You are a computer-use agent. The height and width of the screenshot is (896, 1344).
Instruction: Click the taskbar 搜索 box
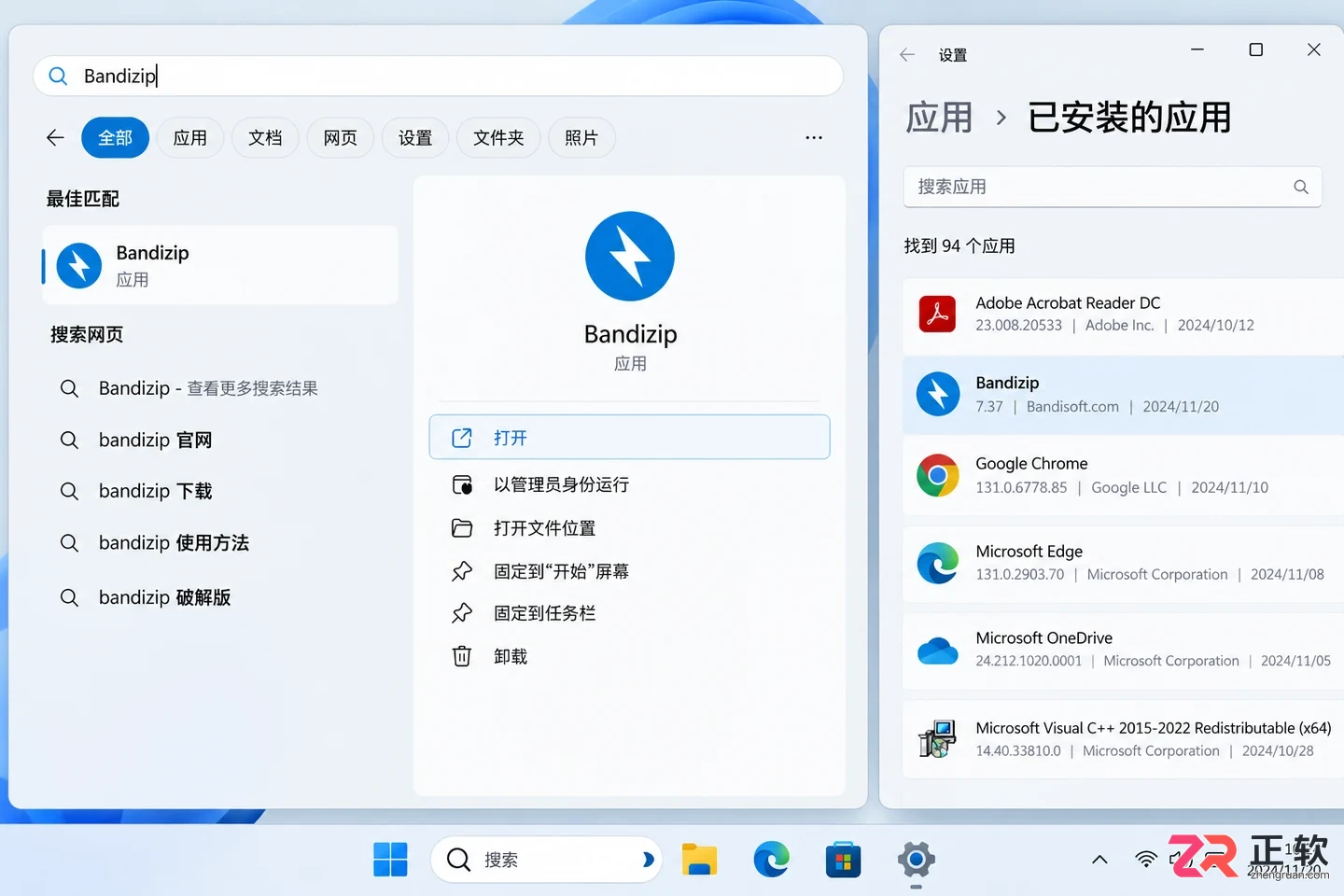pos(546,860)
